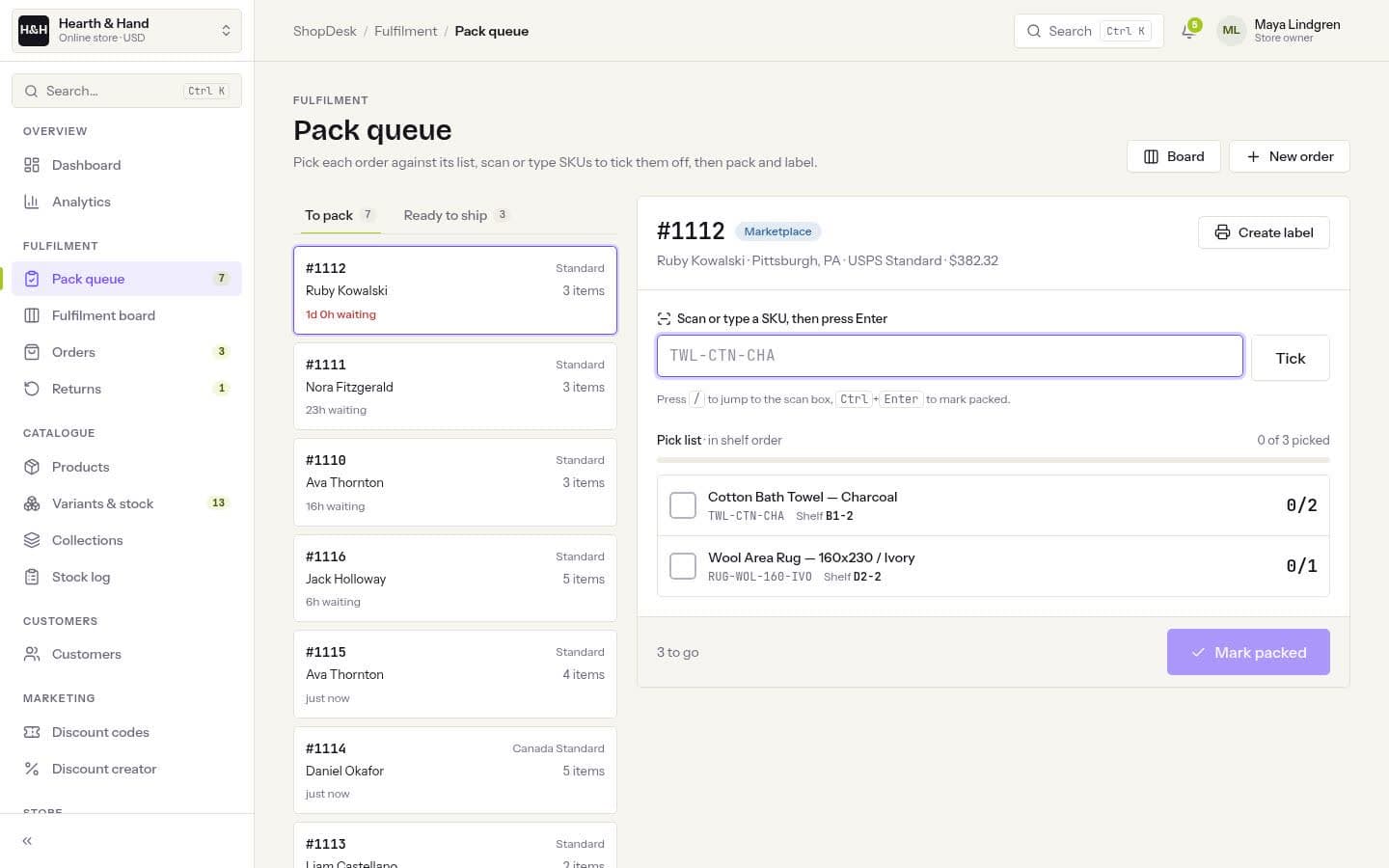The image size is (1389, 868).
Task: Select order #1116 Jack Holloway
Action: pyautogui.click(x=455, y=579)
